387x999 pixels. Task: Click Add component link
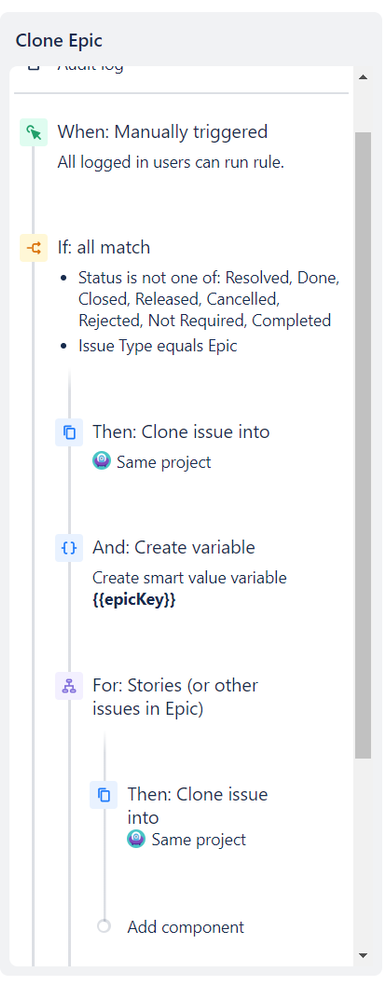[186, 927]
